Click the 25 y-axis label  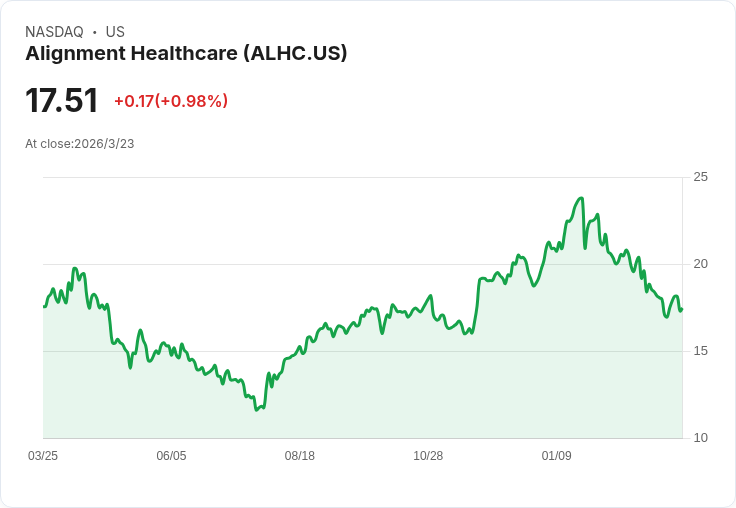[x=701, y=177]
